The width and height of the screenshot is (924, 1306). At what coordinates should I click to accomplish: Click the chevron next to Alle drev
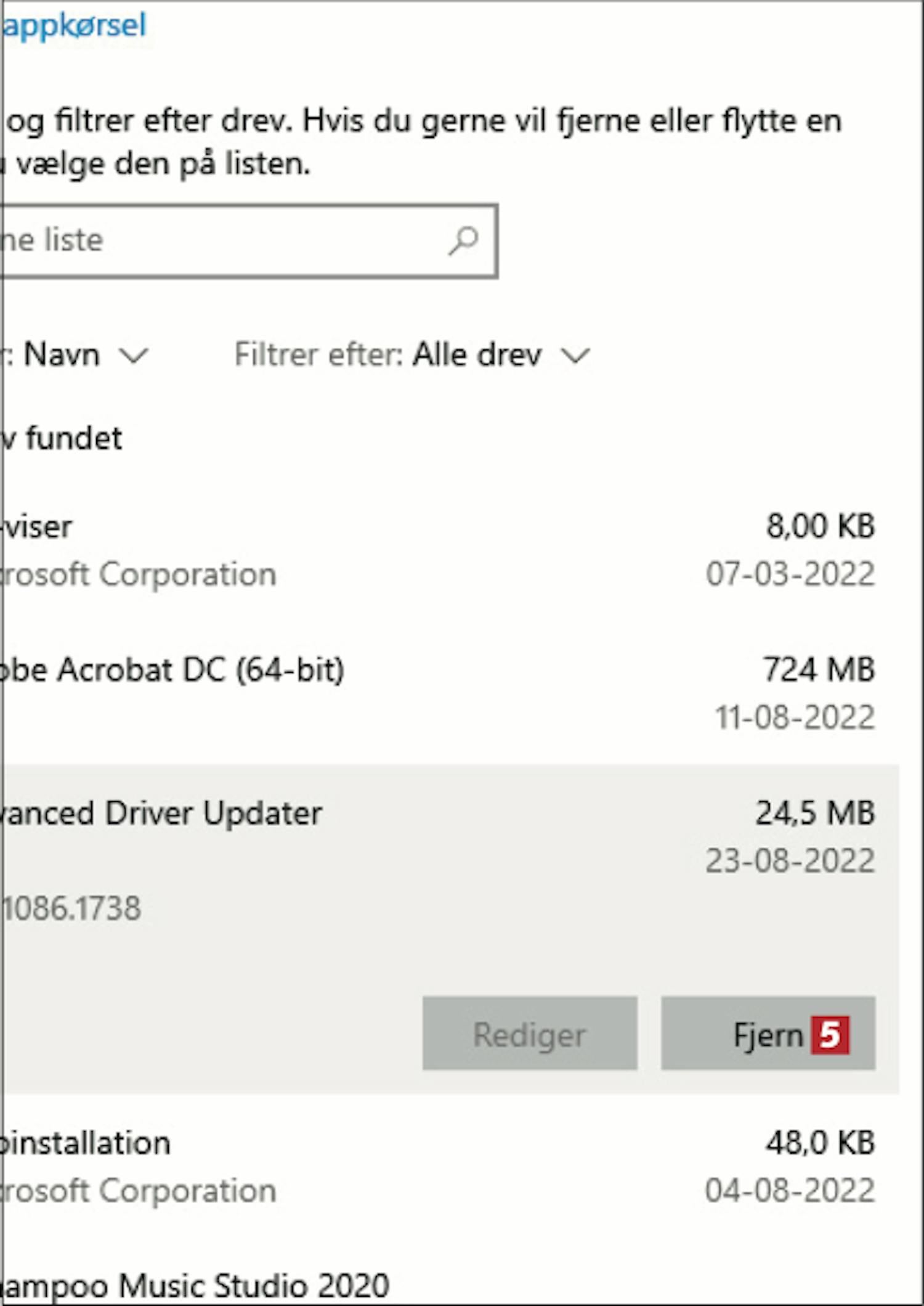click(575, 356)
